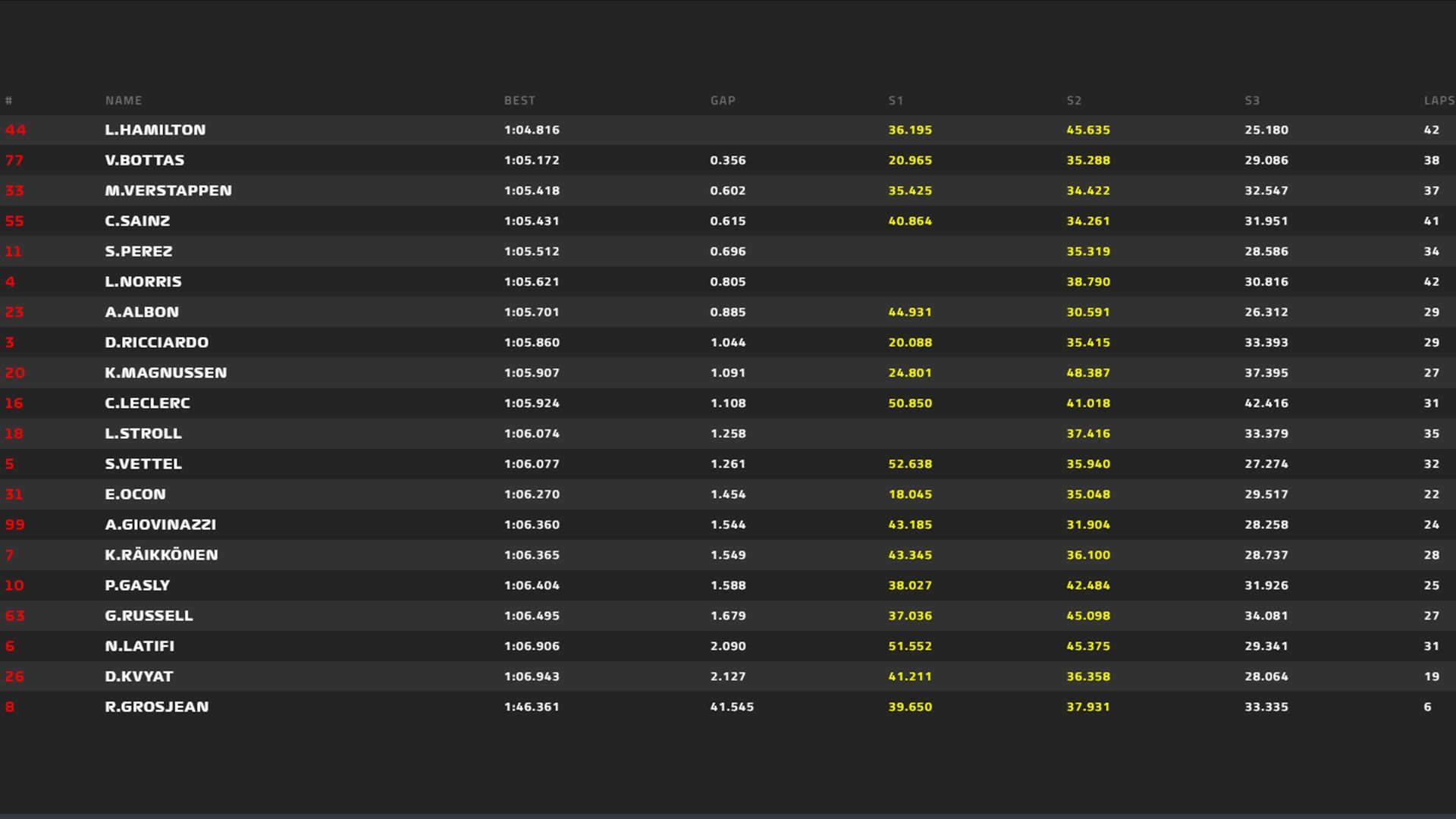
Task: Select Ricciardo's yellow S1 time 20.088
Action: [910, 342]
